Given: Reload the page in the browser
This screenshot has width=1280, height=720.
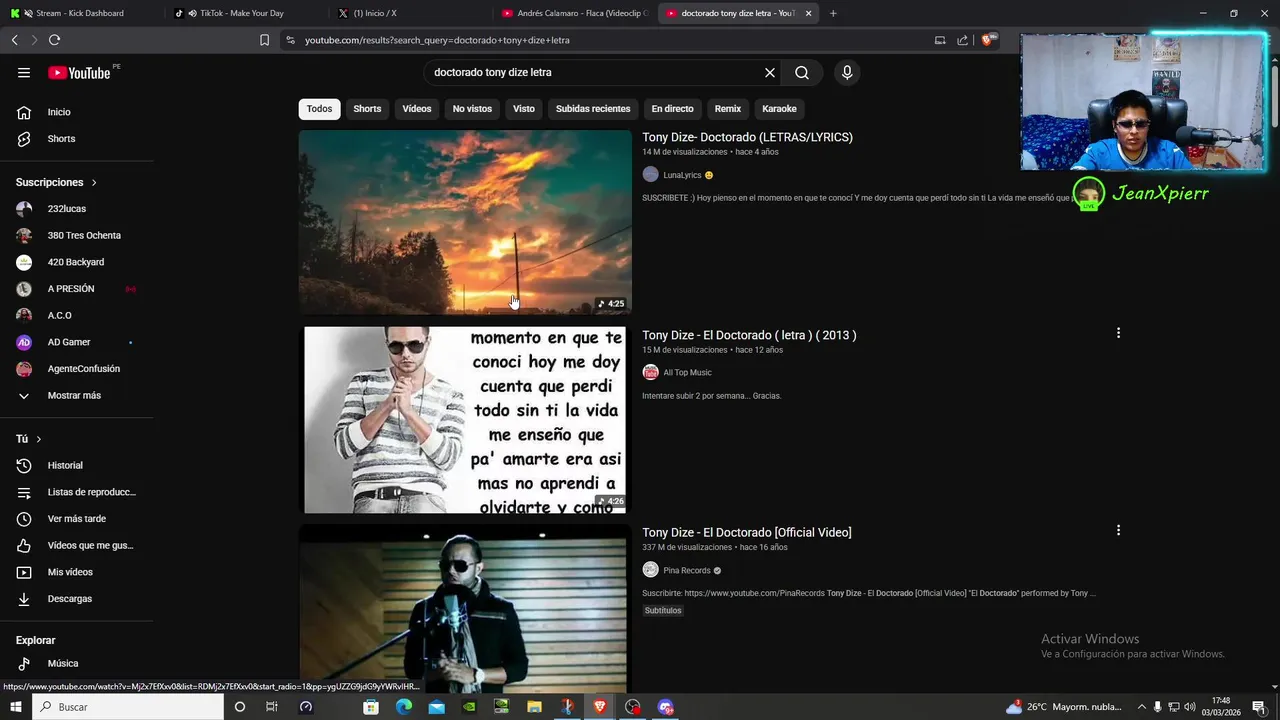Looking at the screenshot, I should (x=54, y=40).
